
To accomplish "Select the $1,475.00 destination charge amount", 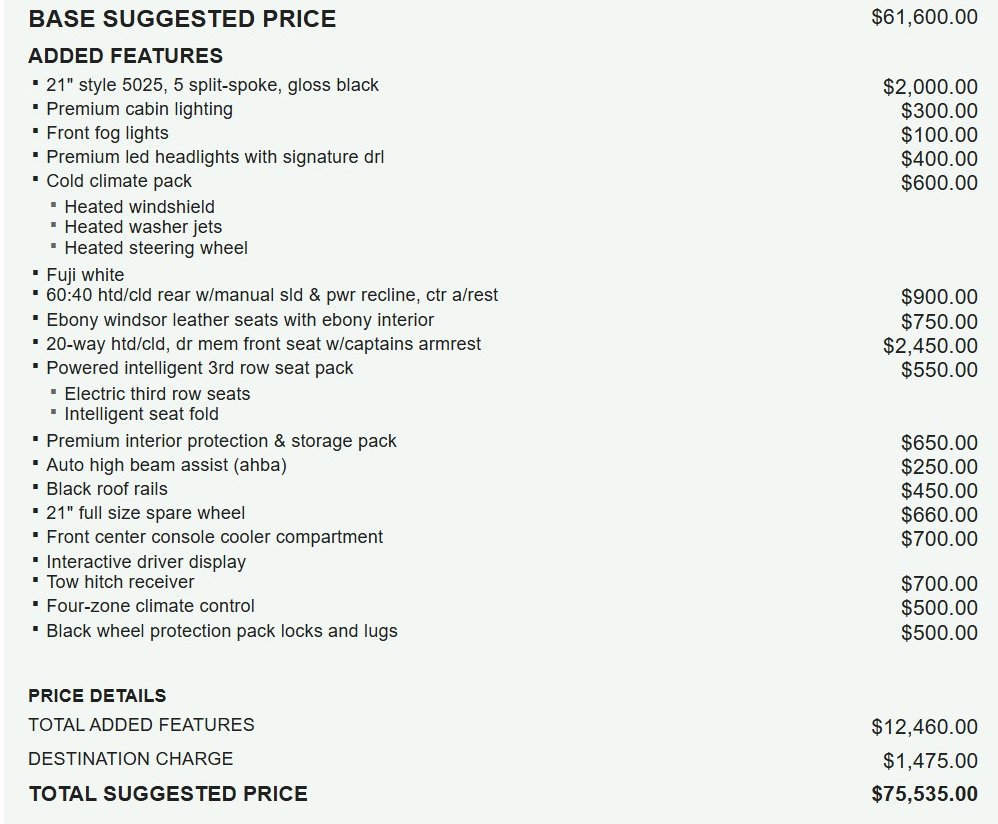I will click(x=930, y=760).
